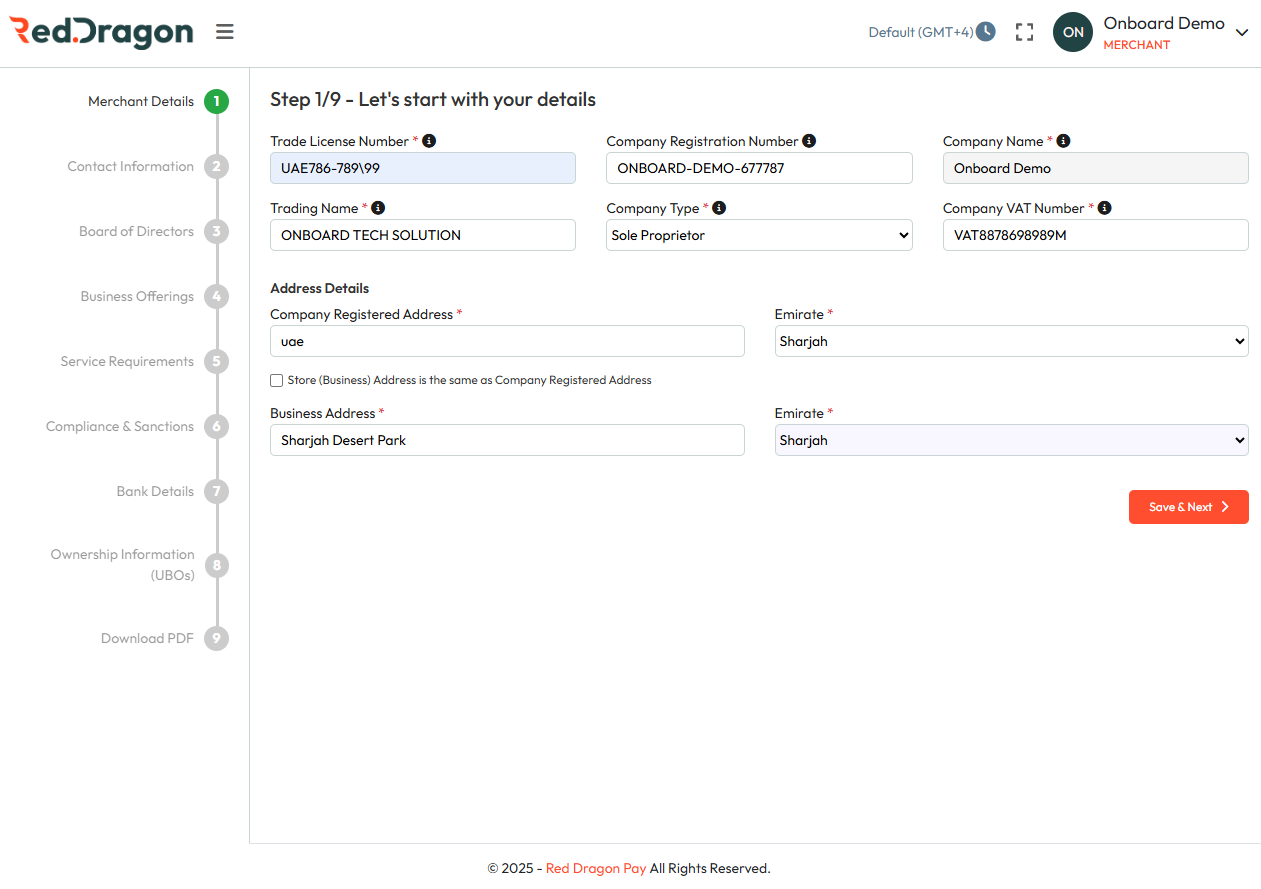Viewport: 1261px width, 889px height.
Task: Open Emirate dropdown for Company Registered Address
Action: [1011, 341]
